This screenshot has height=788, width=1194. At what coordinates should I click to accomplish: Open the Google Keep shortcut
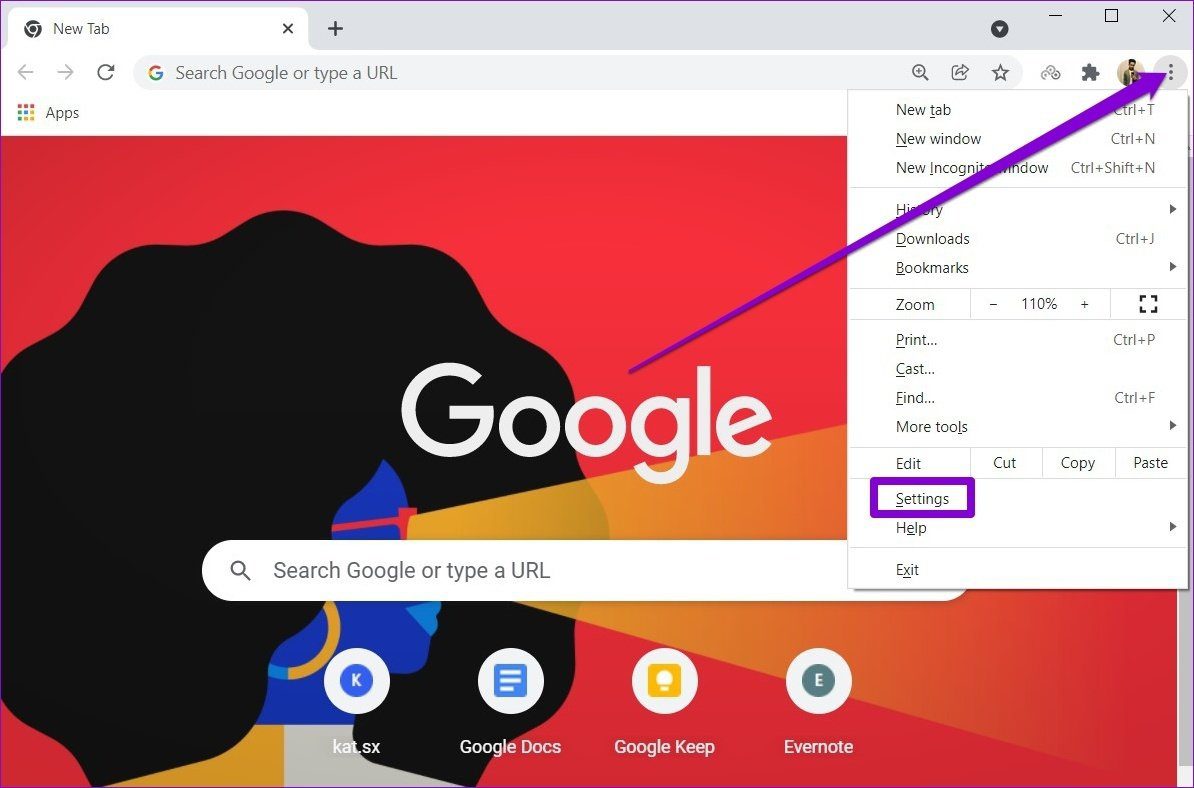click(x=664, y=703)
